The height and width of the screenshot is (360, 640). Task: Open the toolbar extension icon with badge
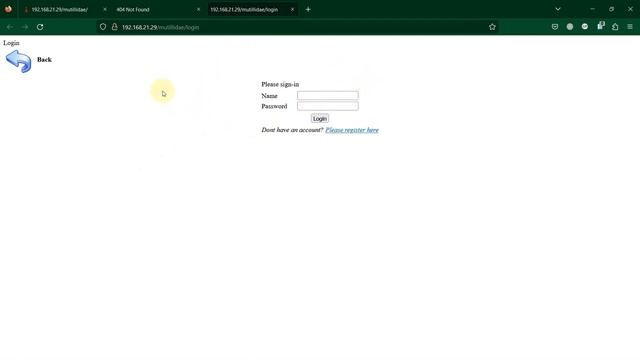point(600,26)
